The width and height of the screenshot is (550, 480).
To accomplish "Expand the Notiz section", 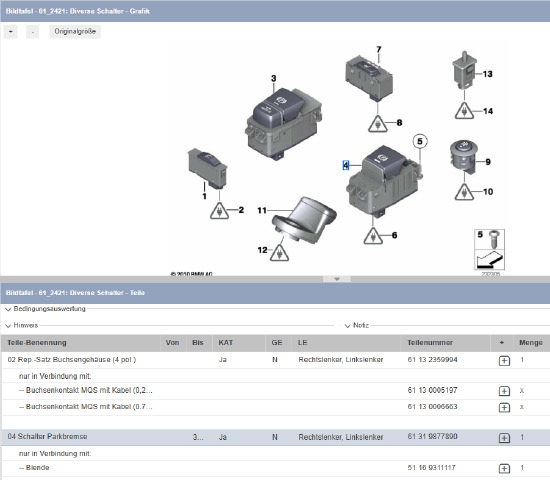I will (x=357, y=325).
